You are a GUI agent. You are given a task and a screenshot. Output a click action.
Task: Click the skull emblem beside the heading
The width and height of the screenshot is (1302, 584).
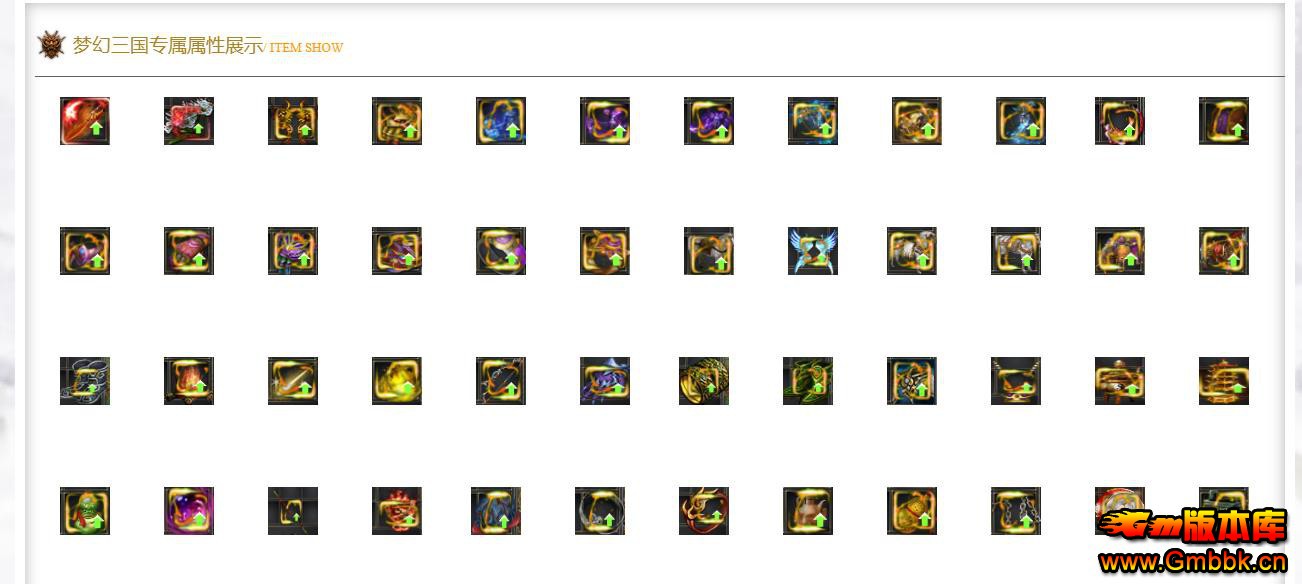tap(51, 45)
